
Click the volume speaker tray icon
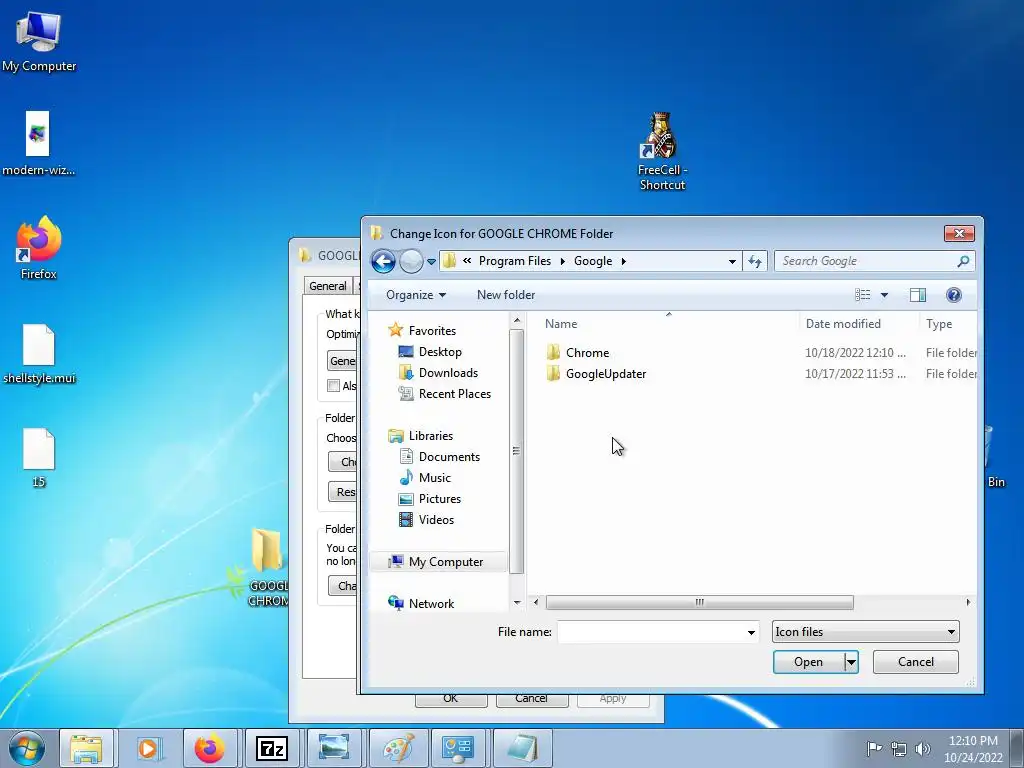923,749
